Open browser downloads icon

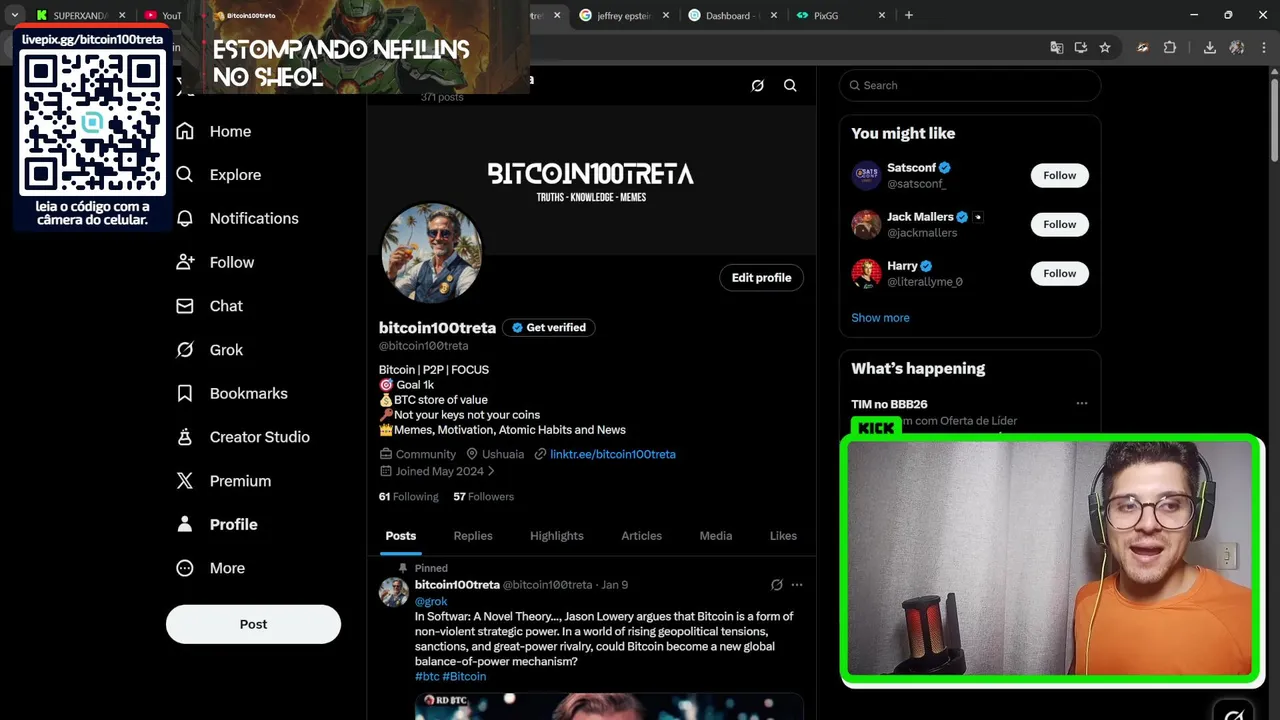pyautogui.click(x=1209, y=47)
